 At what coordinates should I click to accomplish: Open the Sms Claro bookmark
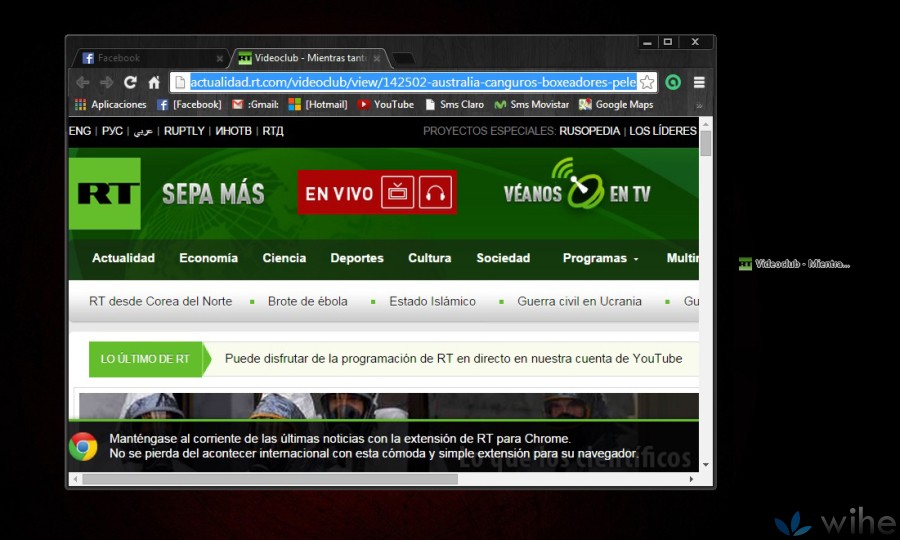455,104
